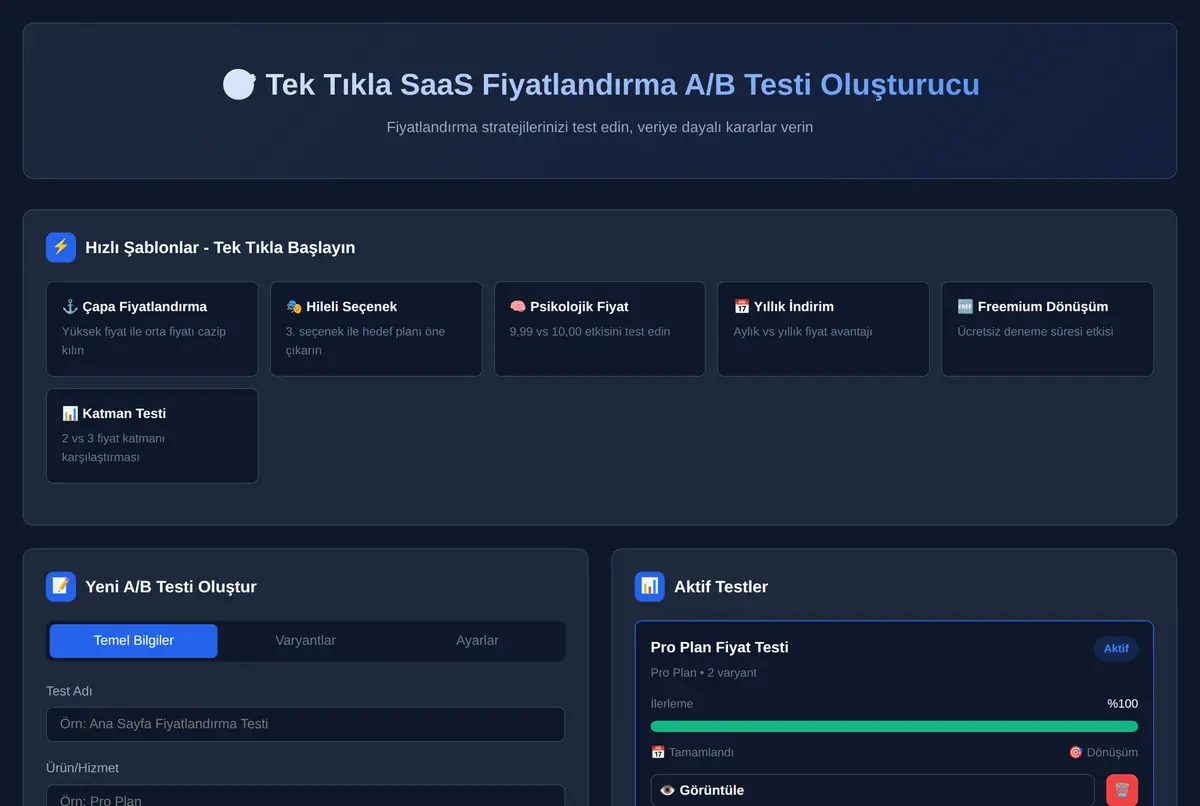Viewport: 1200px width, 806px height.
Task: Choose the Psikolojik Fiyat template
Action: pos(600,329)
